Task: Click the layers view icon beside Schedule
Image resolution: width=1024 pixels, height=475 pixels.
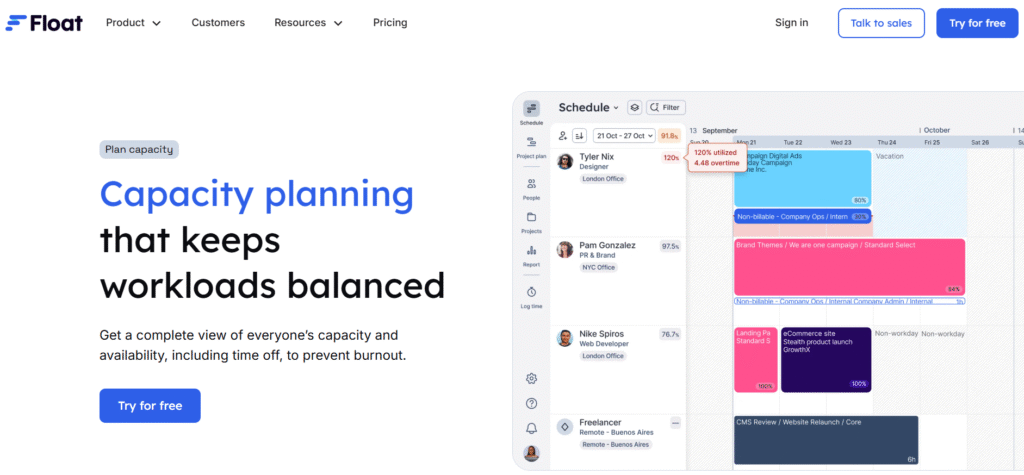Action: pos(634,107)
